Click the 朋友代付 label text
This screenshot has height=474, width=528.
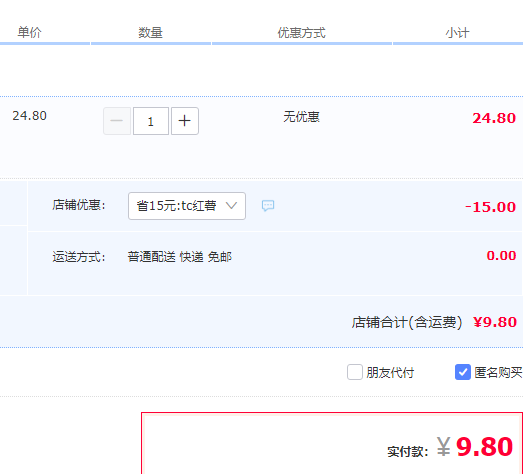(x=390, y=373)
